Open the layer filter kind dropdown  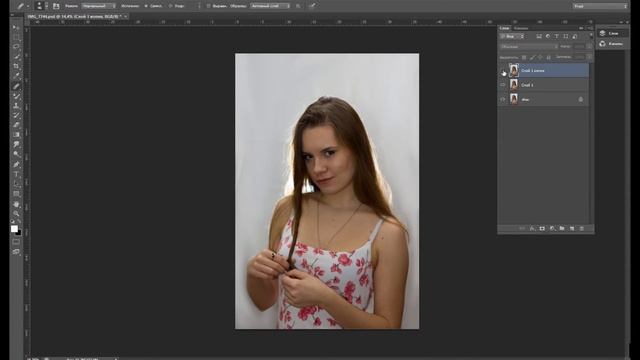(512, 37)
